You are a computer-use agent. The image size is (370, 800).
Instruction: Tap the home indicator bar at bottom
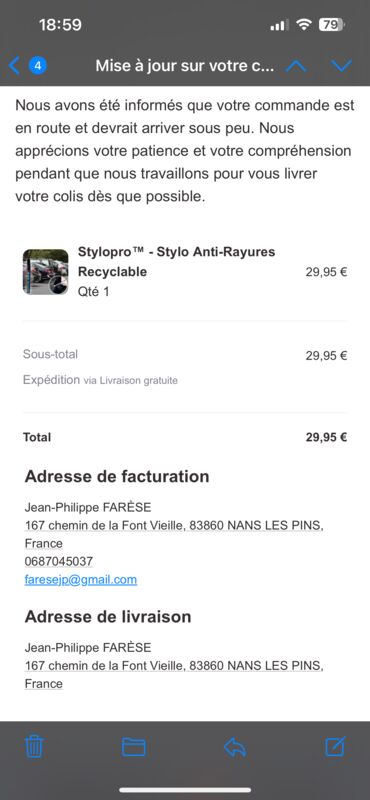pos(185,790)
